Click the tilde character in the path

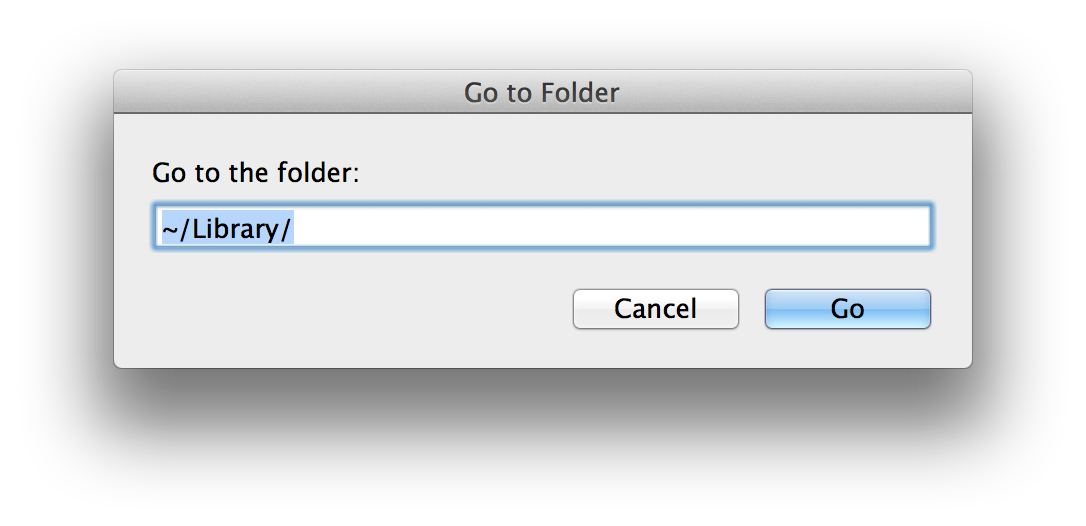168,230
